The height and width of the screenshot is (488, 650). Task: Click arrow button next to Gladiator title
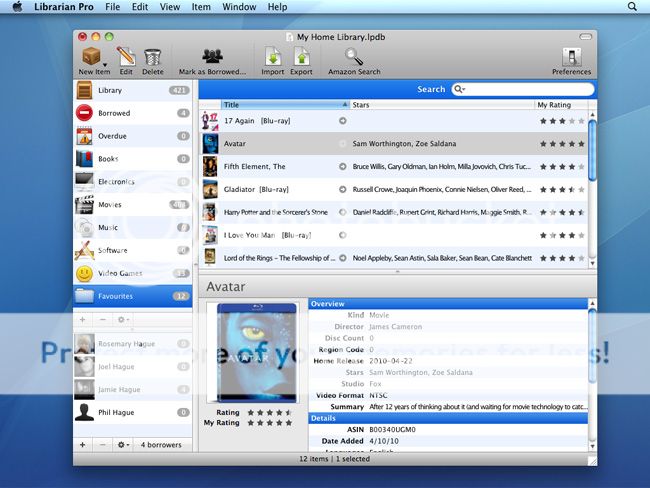(x=343, y=189)
